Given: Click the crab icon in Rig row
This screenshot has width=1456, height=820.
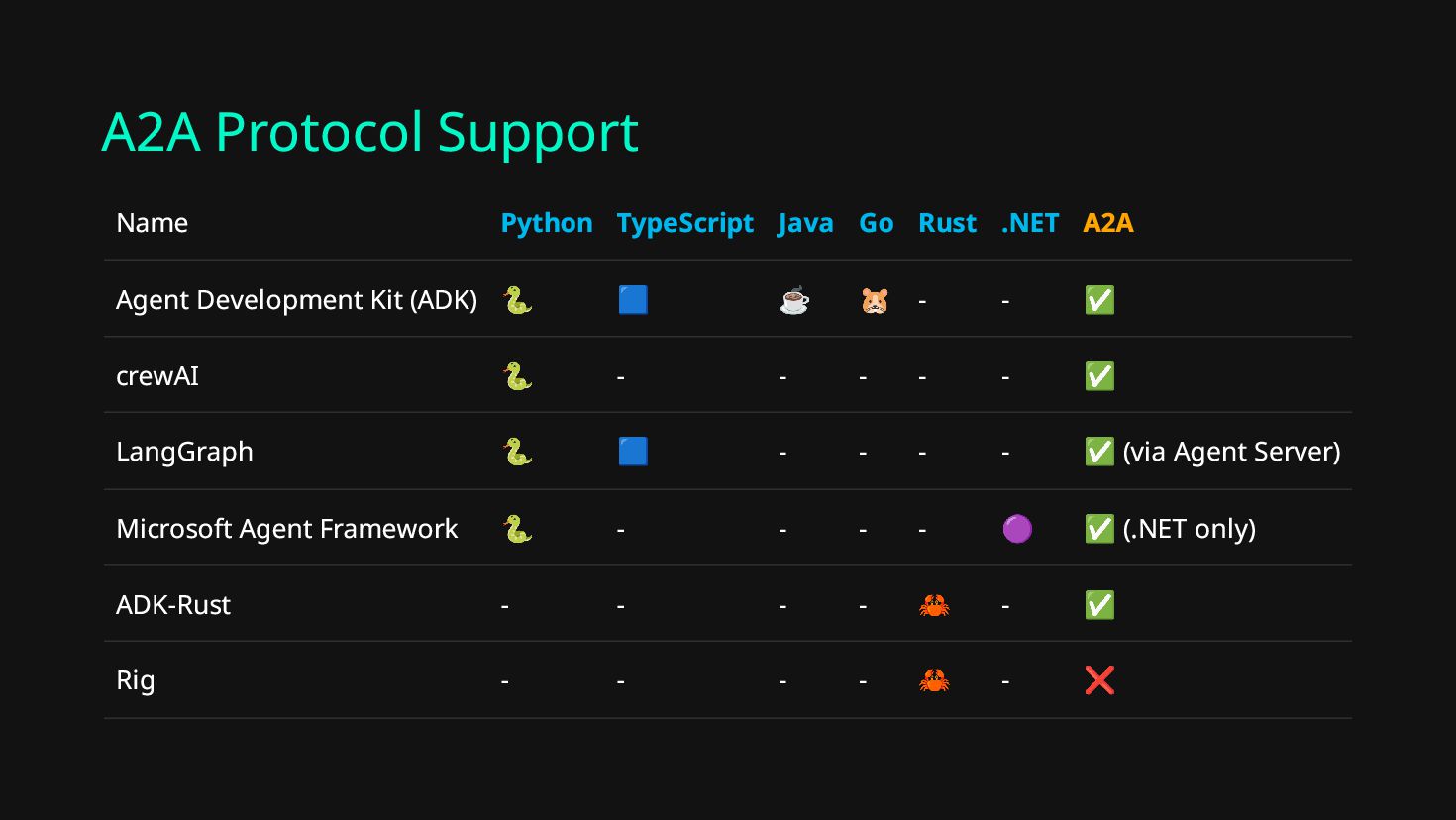Looking at the screenshot, I should (934, 680).
